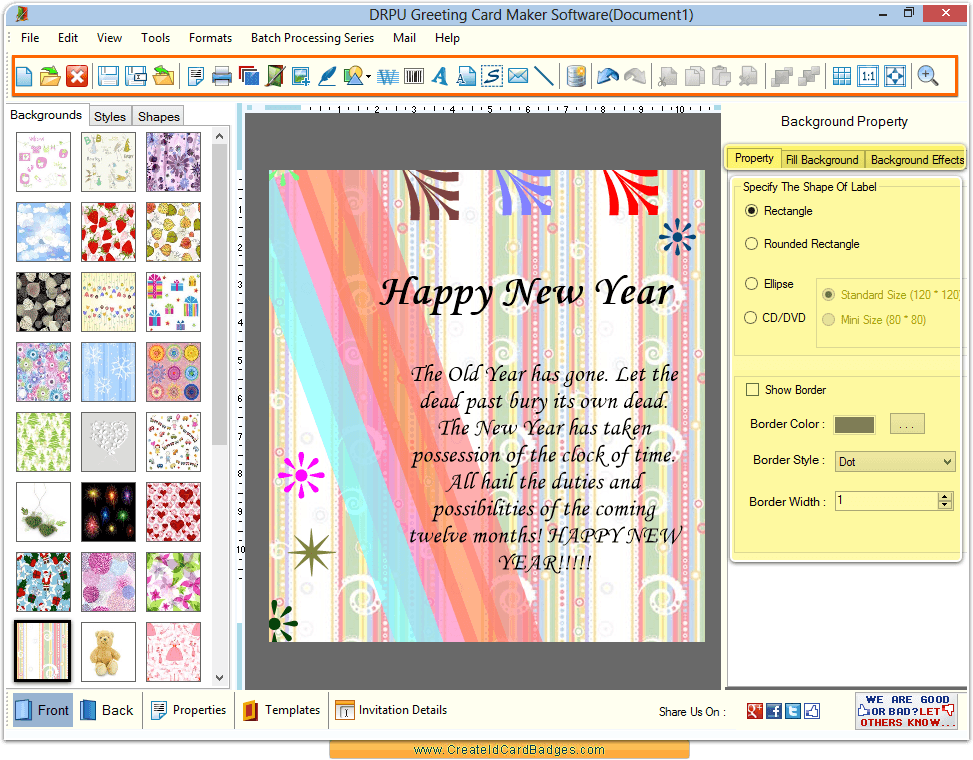This screenshot has width=973, height=760.
Task: Click the Save As icon
Action: tap(136, 76)
